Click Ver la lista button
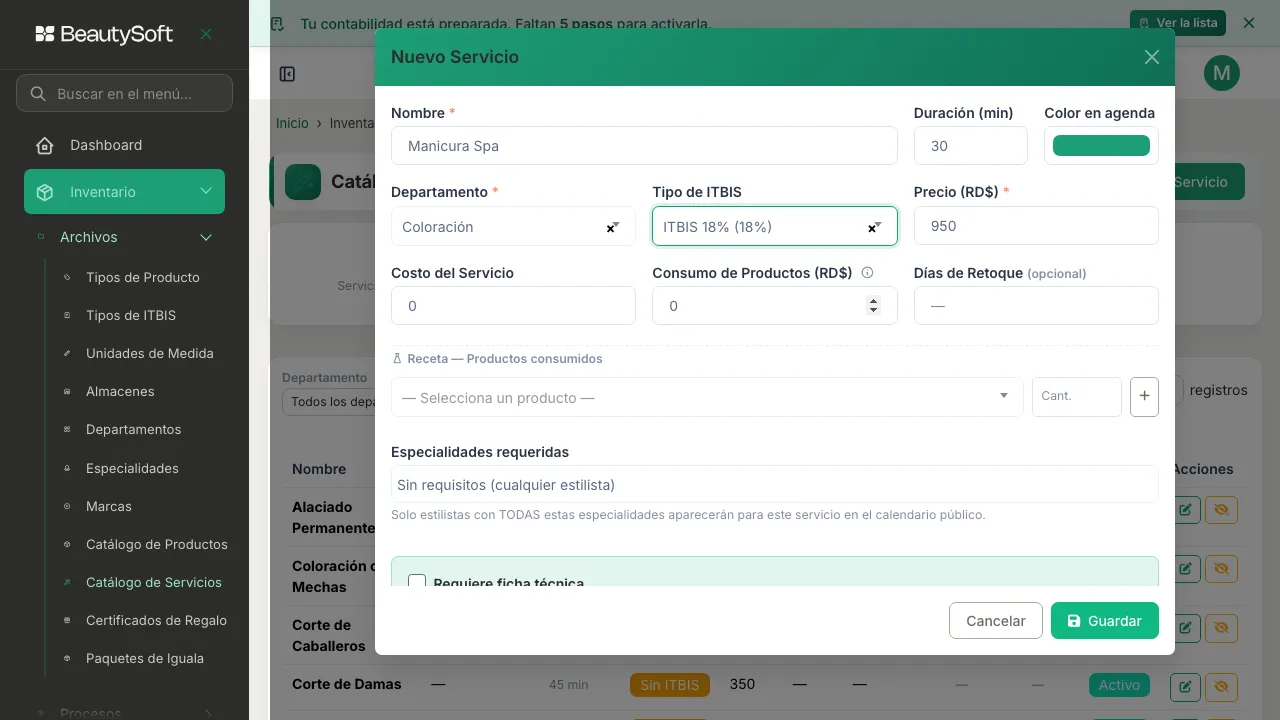Screen dimensions: 1280x720 [x=1177, y=22]
